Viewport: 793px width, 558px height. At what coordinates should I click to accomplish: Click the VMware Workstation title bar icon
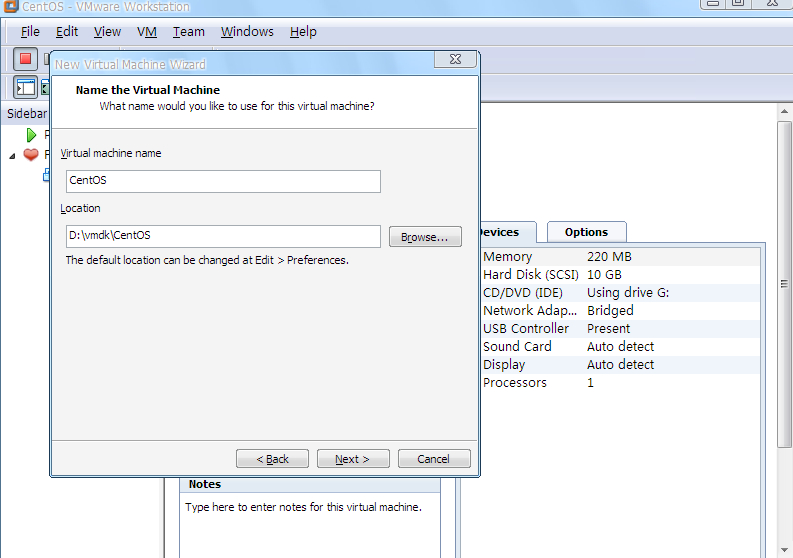point(11,7)
